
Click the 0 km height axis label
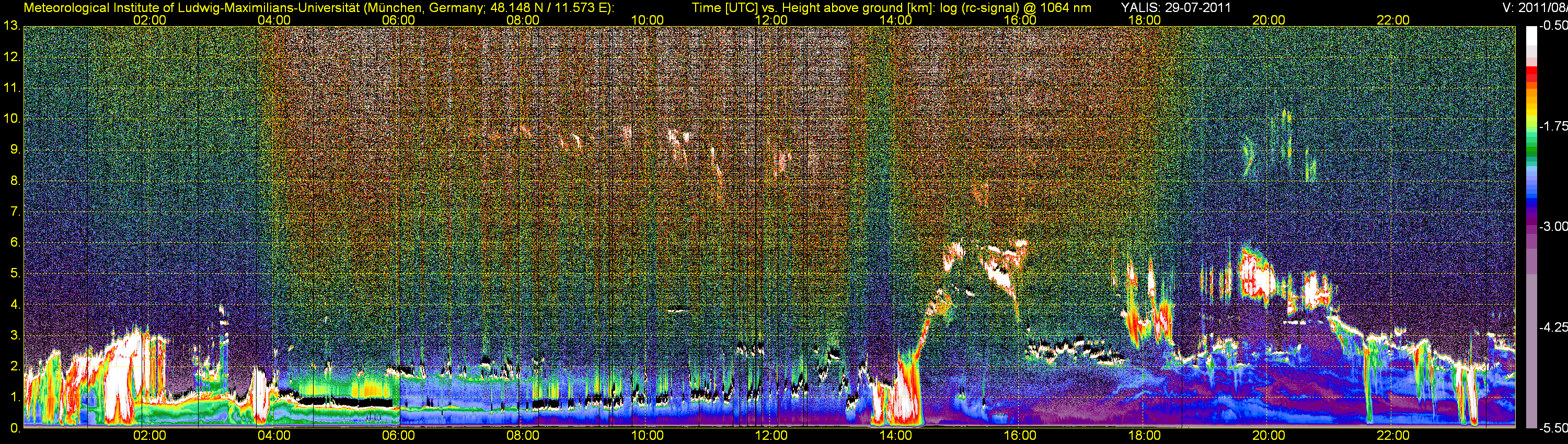(15, 428)
